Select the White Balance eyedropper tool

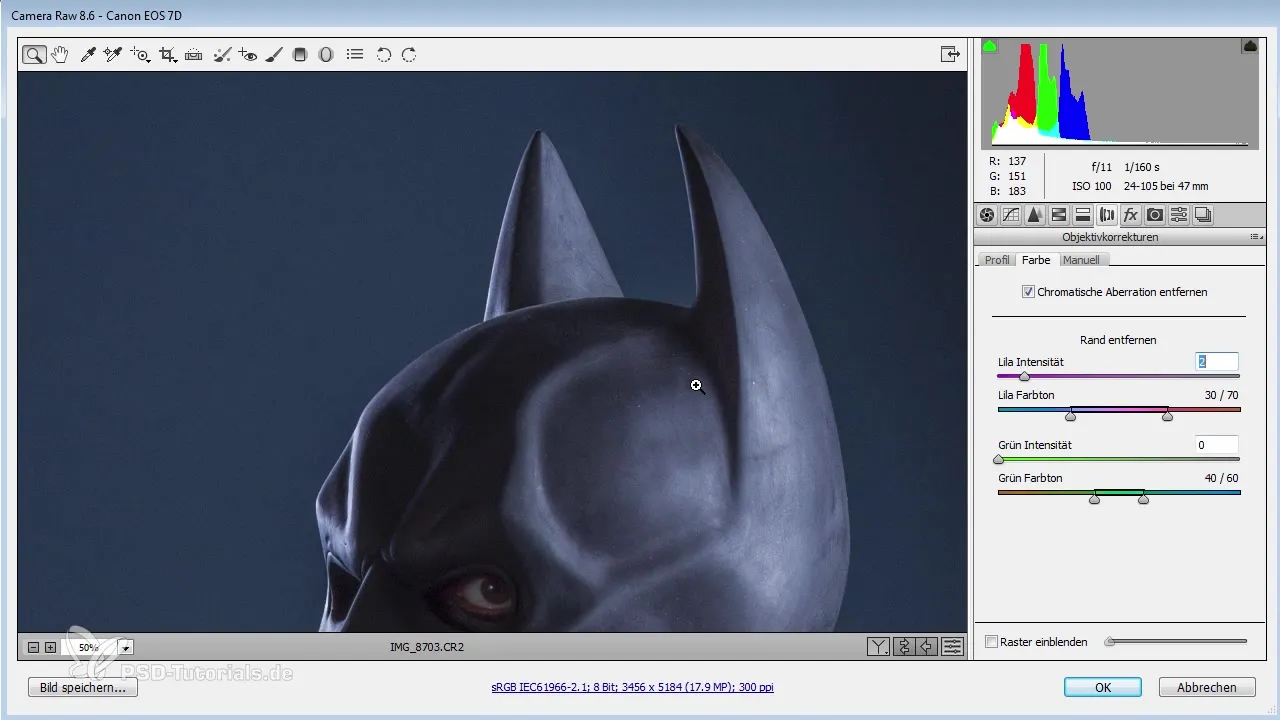pos(87,55)
